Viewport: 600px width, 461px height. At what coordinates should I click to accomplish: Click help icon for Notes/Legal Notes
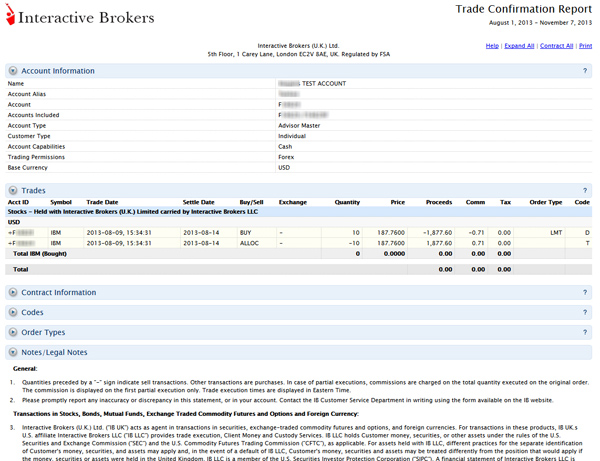point(585,352)
